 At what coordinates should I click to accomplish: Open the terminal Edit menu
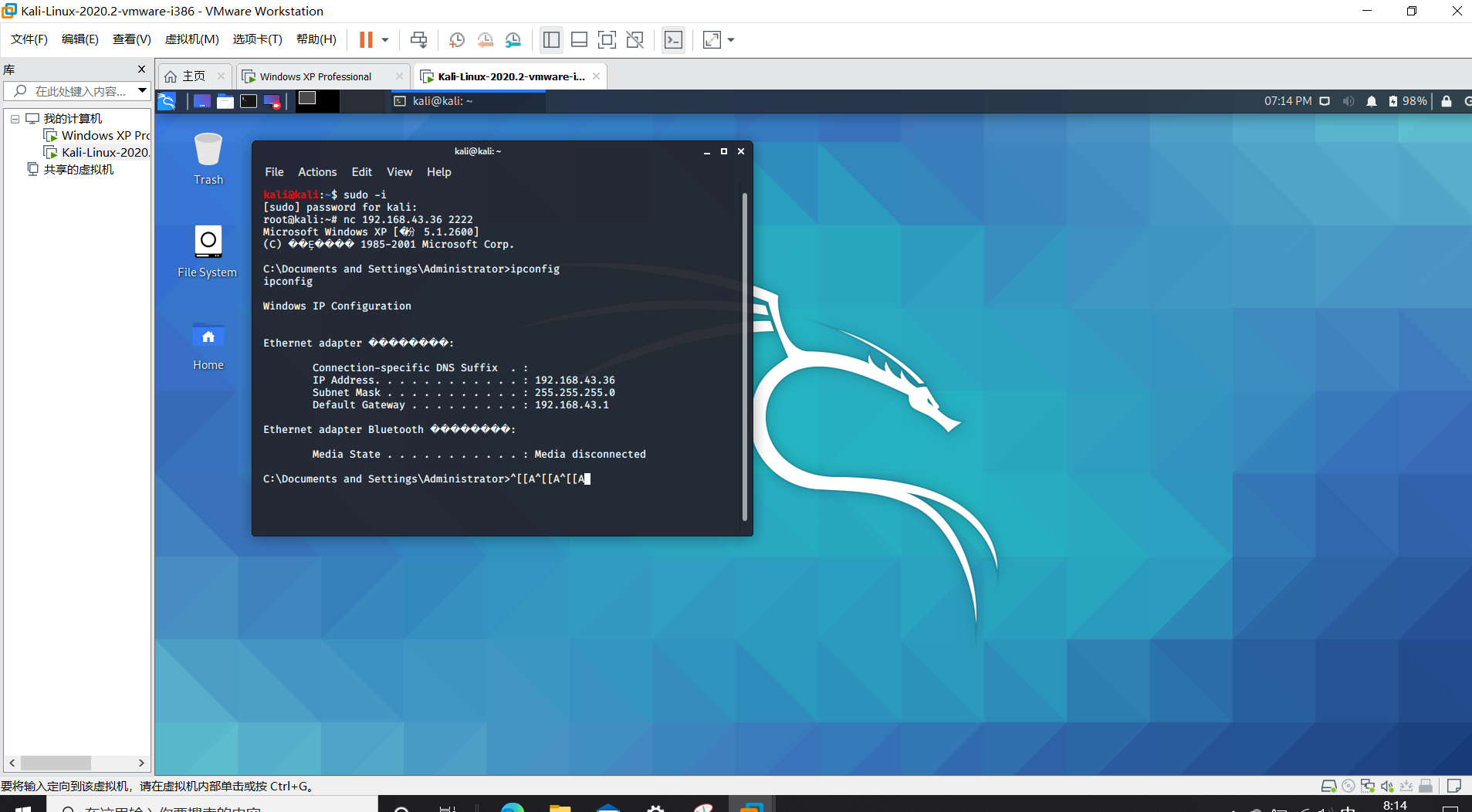362,172
